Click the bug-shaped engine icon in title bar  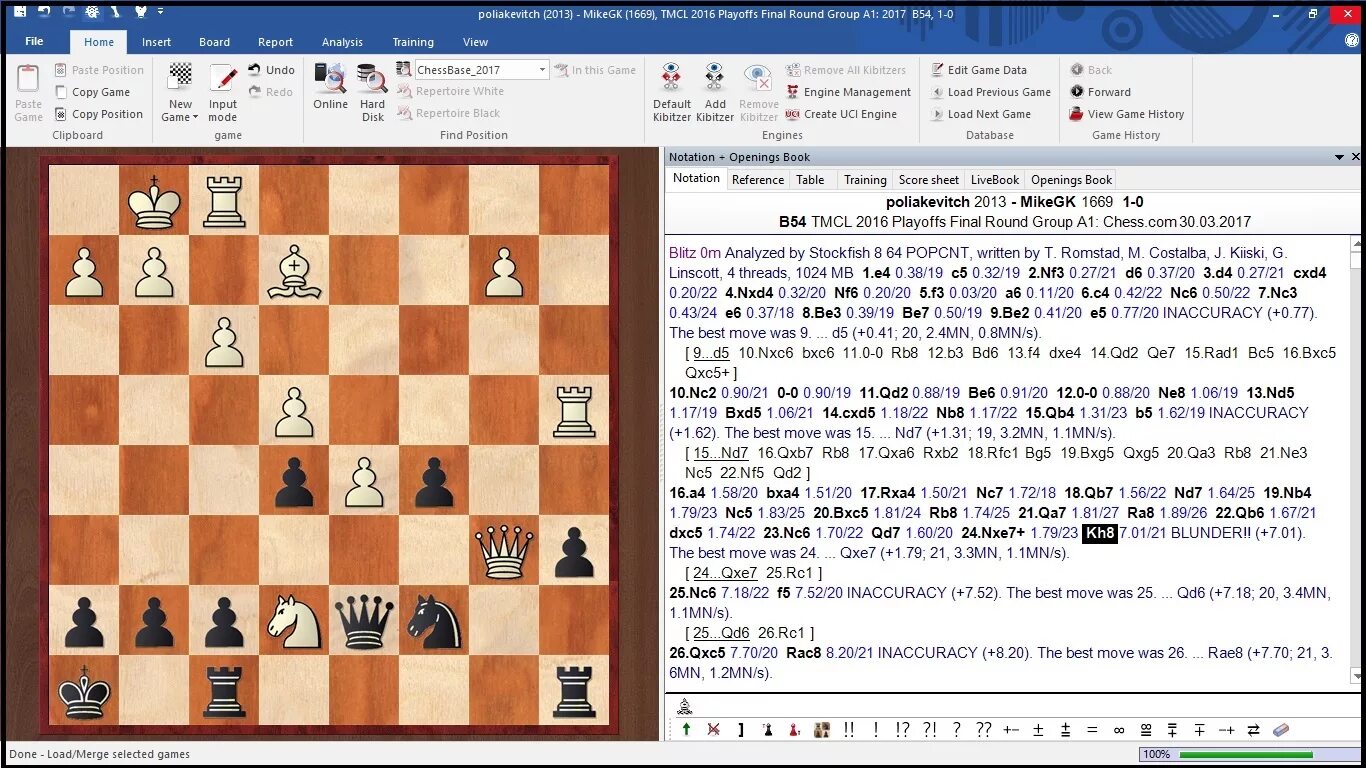pyautogui.click(x=92, y=12)
